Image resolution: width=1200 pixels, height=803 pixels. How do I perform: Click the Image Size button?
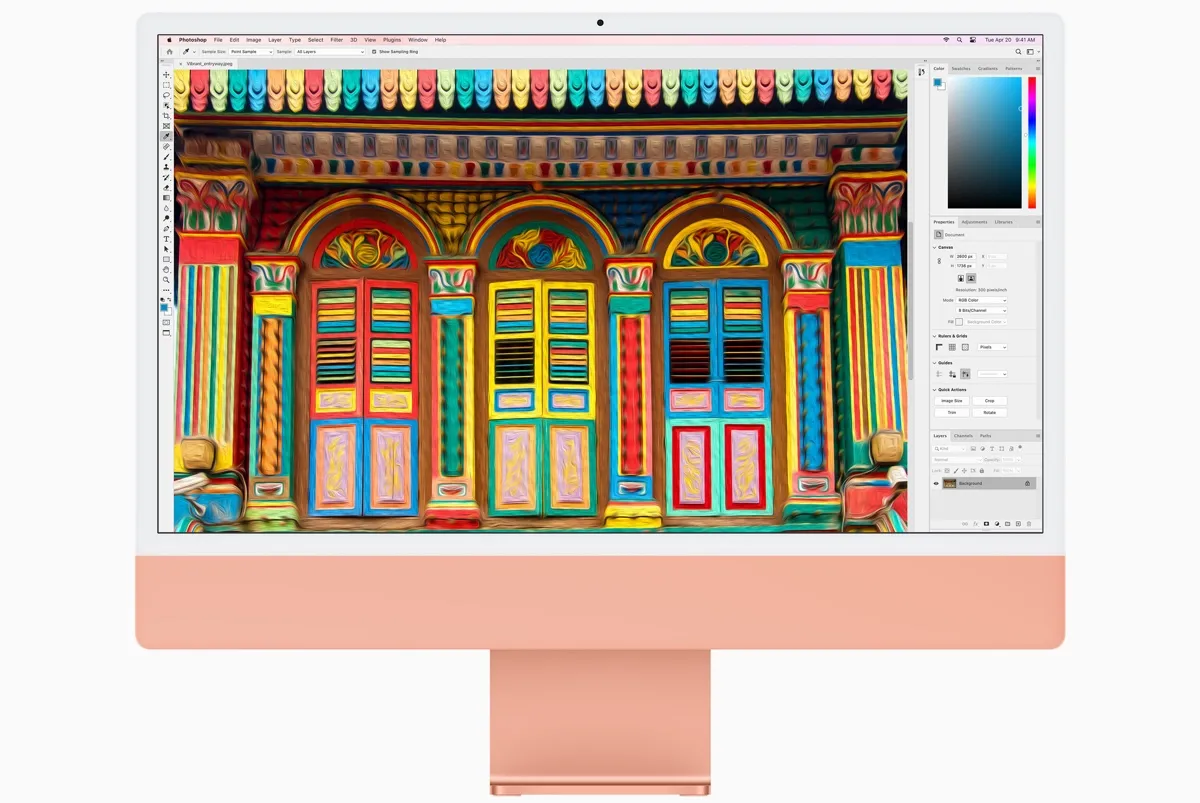[x=952, y=401]
